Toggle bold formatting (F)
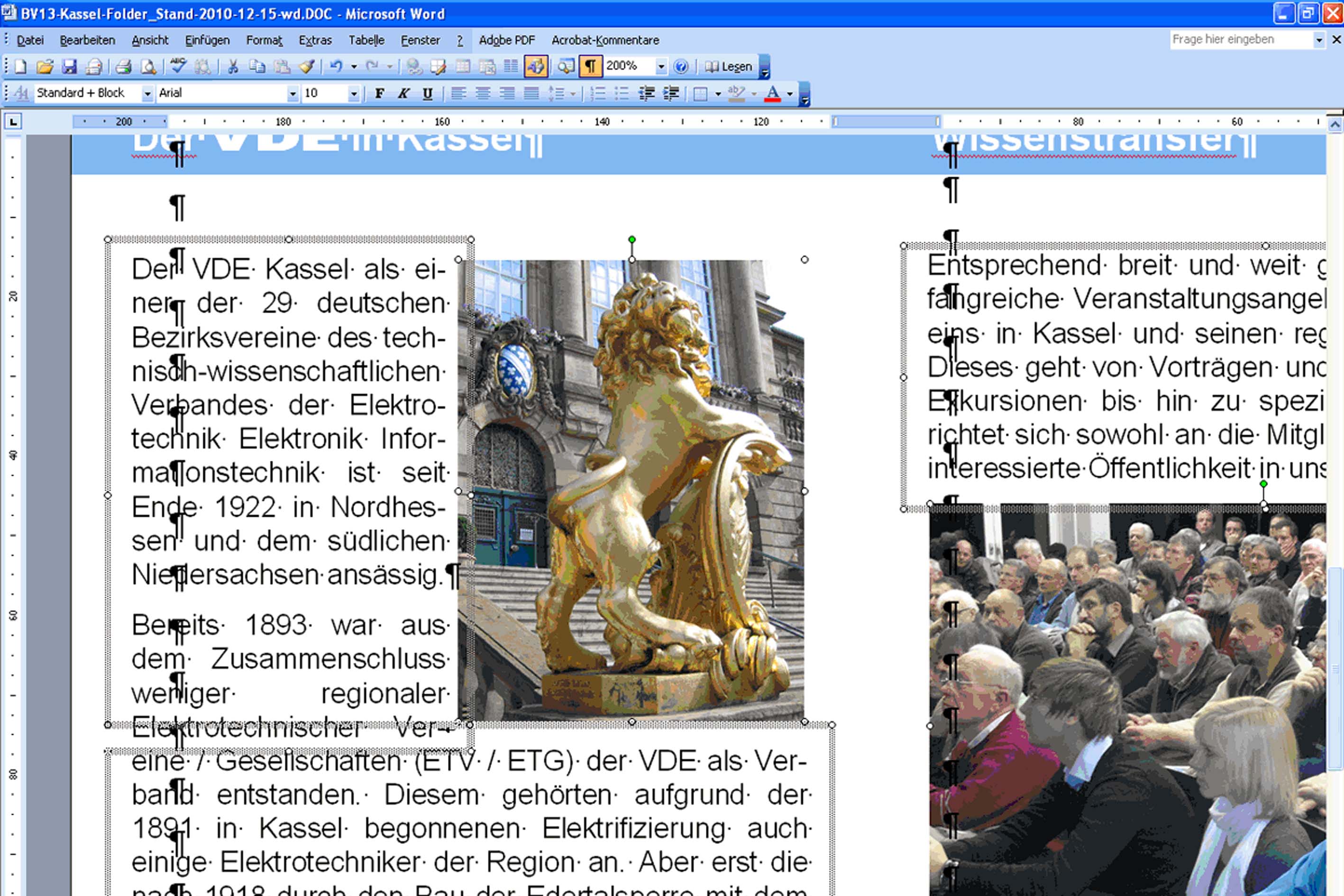 coord(379,93)
